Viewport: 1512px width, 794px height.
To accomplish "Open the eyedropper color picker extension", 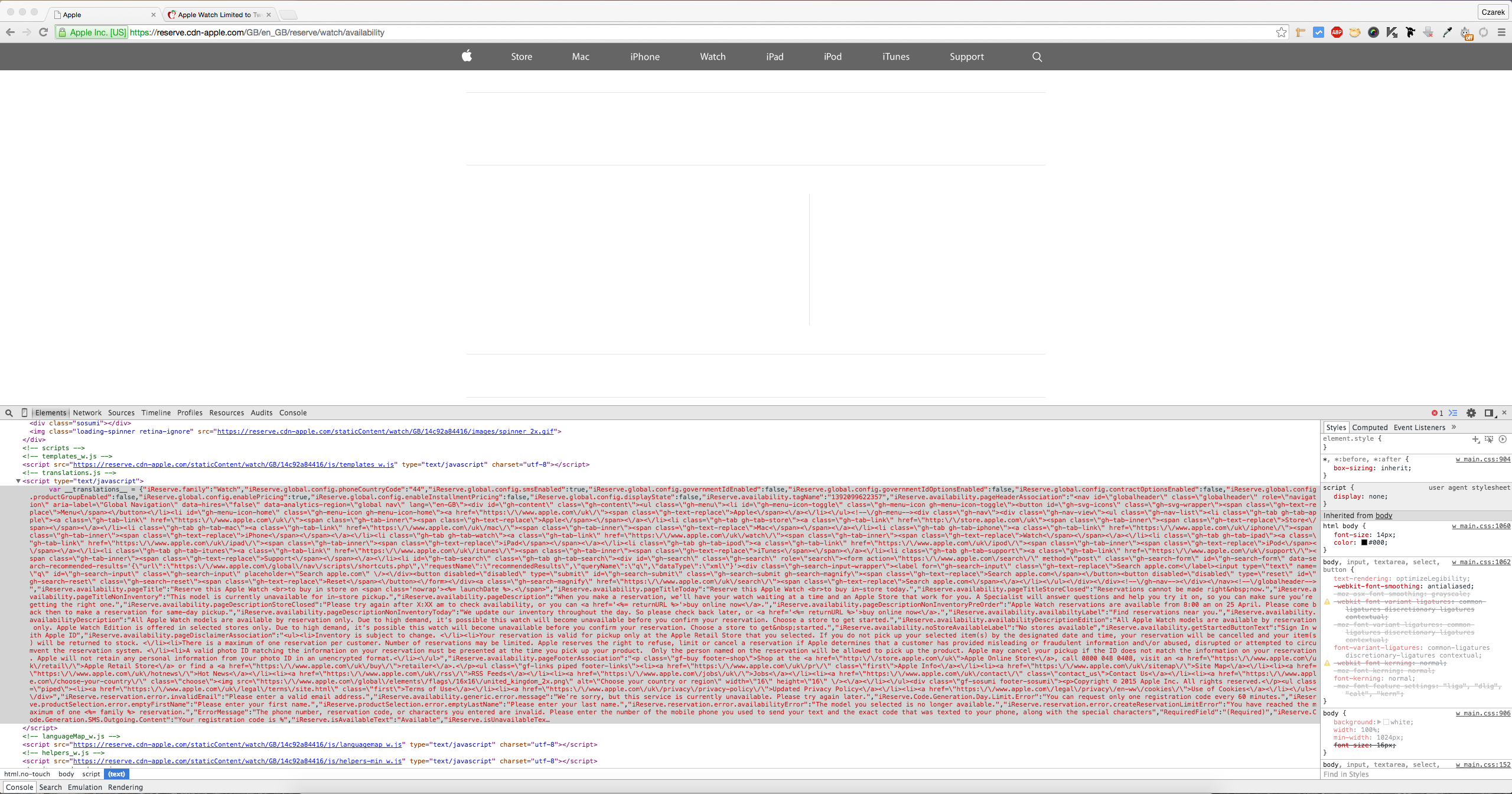I will pyautogui.click(x=1447, y=32).
